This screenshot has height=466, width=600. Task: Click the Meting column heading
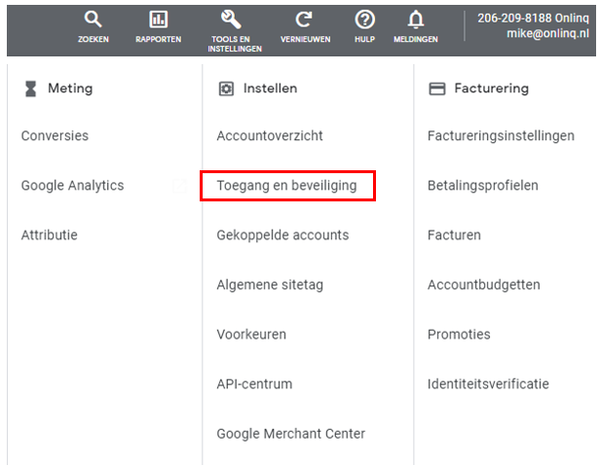point(70,89)
